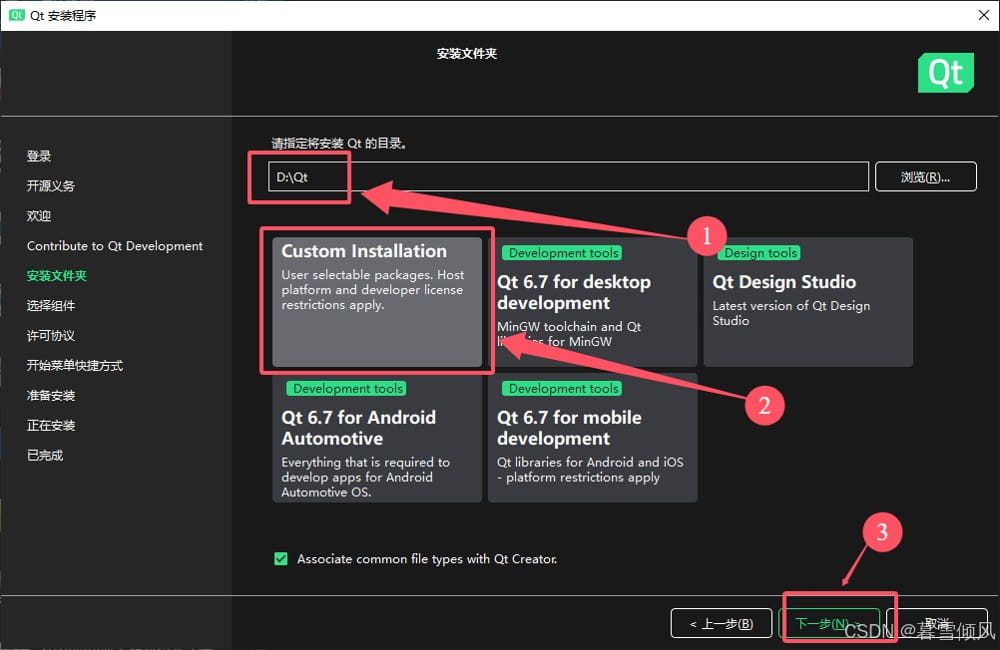Close the Qt installer window
This screenshot has height=650, width=1000.
click(x=984, y=15)
